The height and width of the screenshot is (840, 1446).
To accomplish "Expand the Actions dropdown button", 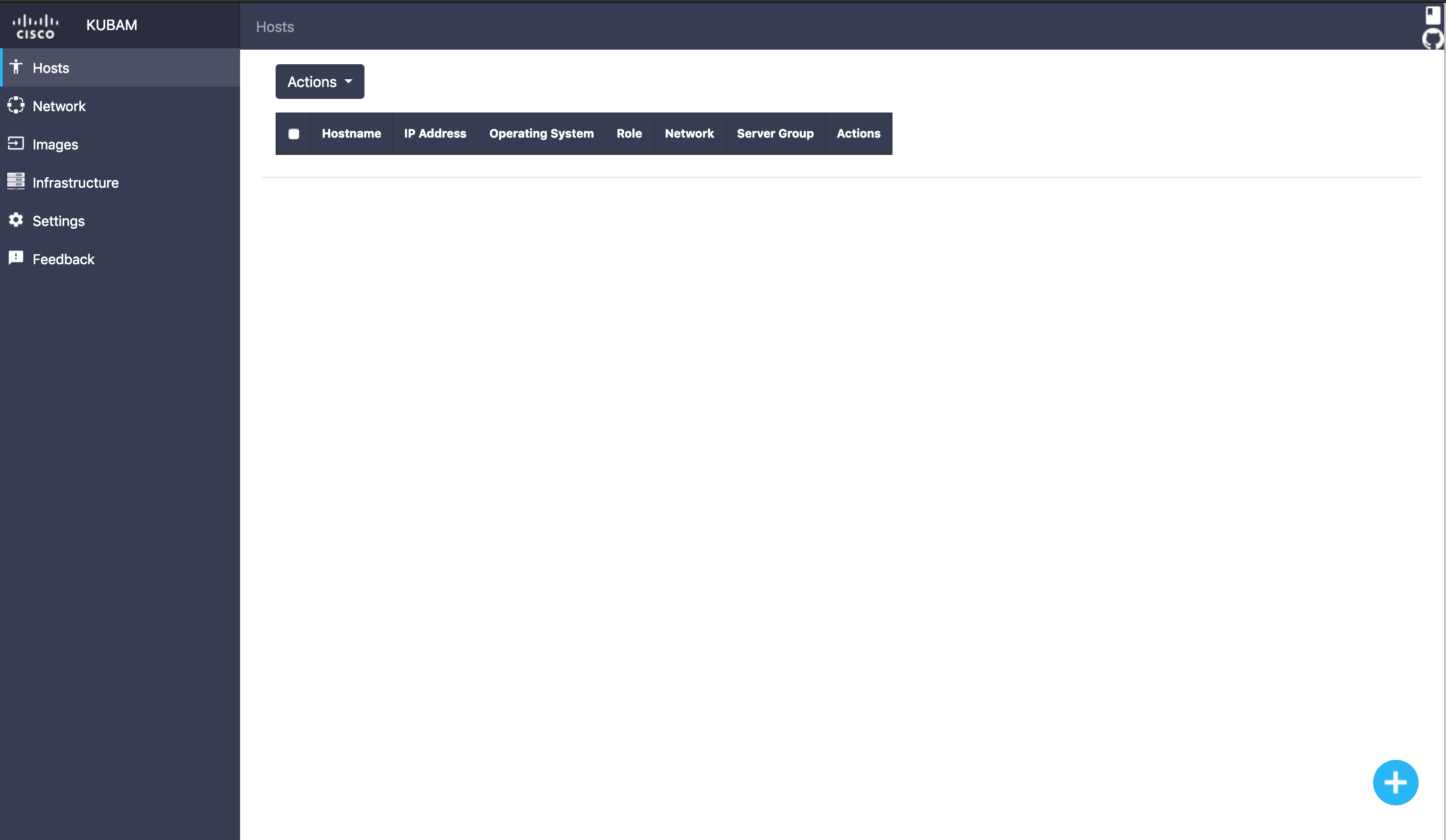I will (x=320, y=82).
